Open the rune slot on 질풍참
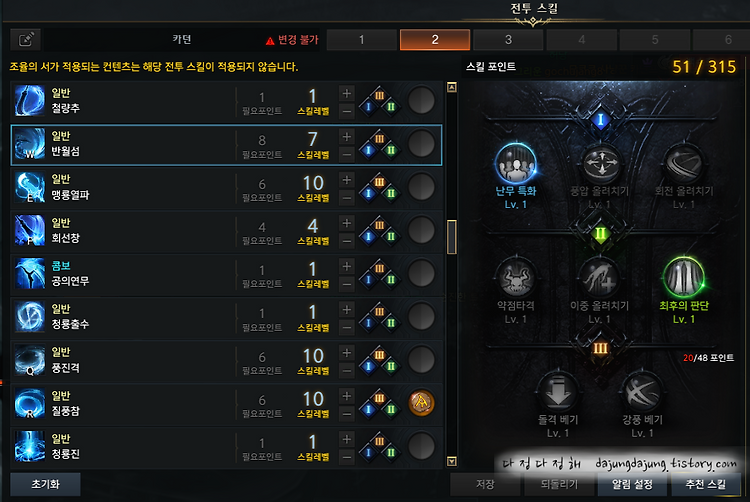This screenshot has width=750, height=502. [x=421, y=403]
